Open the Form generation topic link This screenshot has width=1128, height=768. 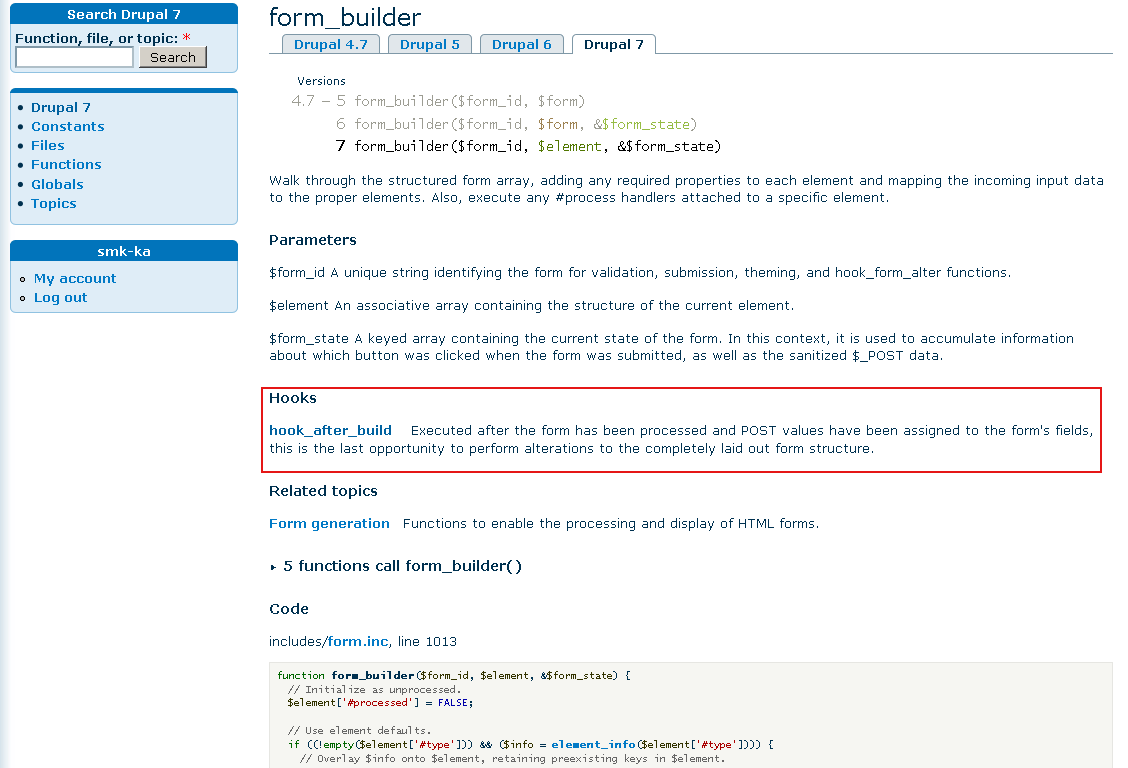pyautogui.click(x=329, y=524)
